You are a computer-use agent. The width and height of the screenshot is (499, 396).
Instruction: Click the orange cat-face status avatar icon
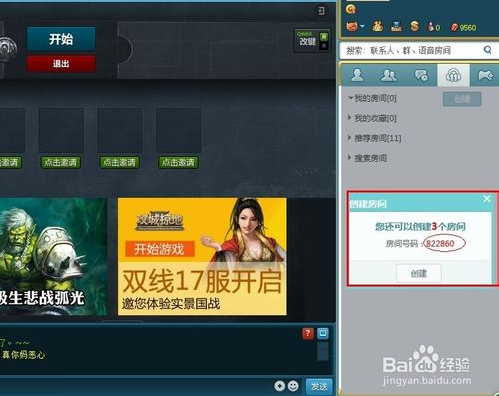pos(352,26)
